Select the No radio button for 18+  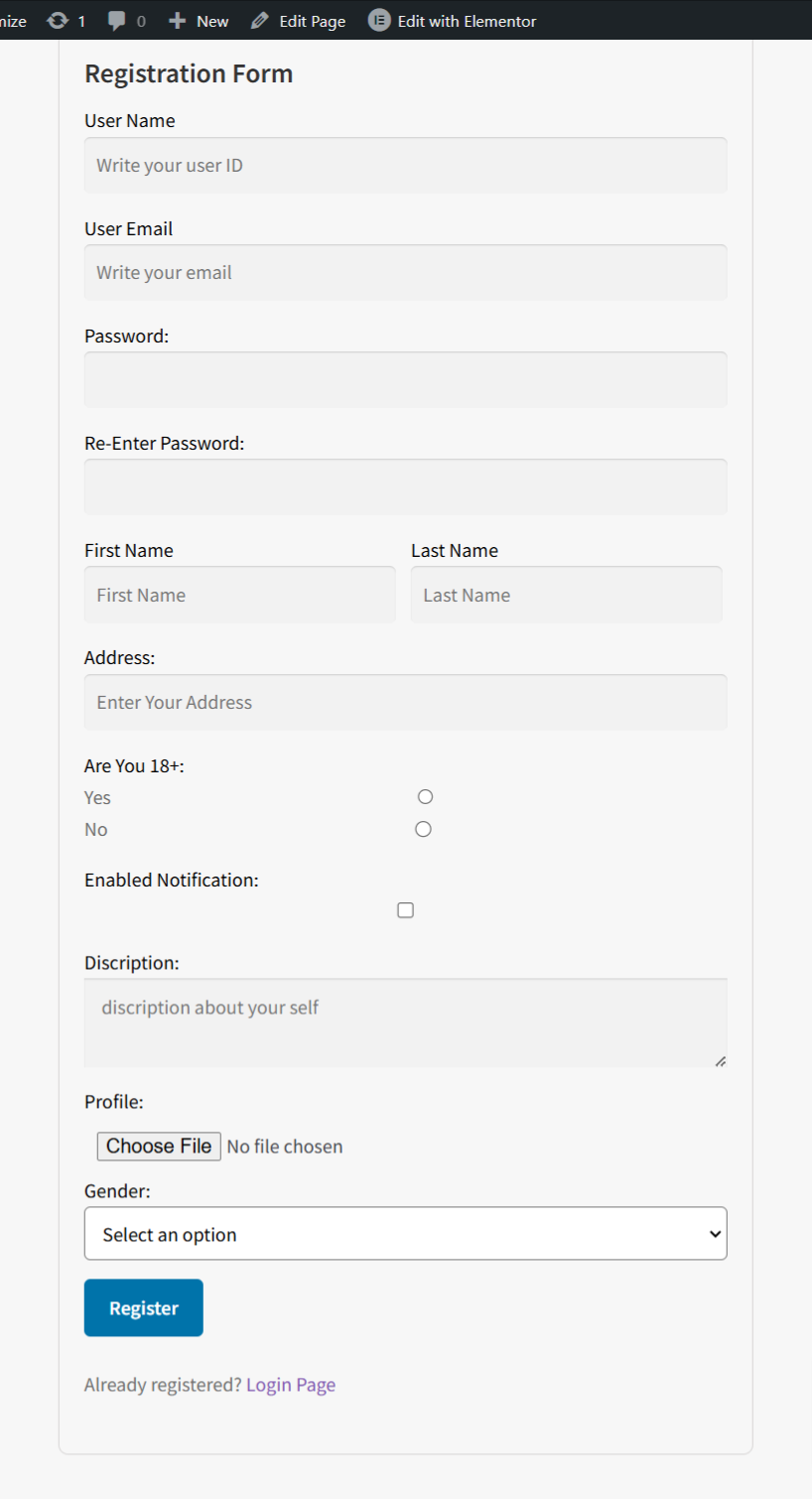pyautogui.click(x=423, y=829)
